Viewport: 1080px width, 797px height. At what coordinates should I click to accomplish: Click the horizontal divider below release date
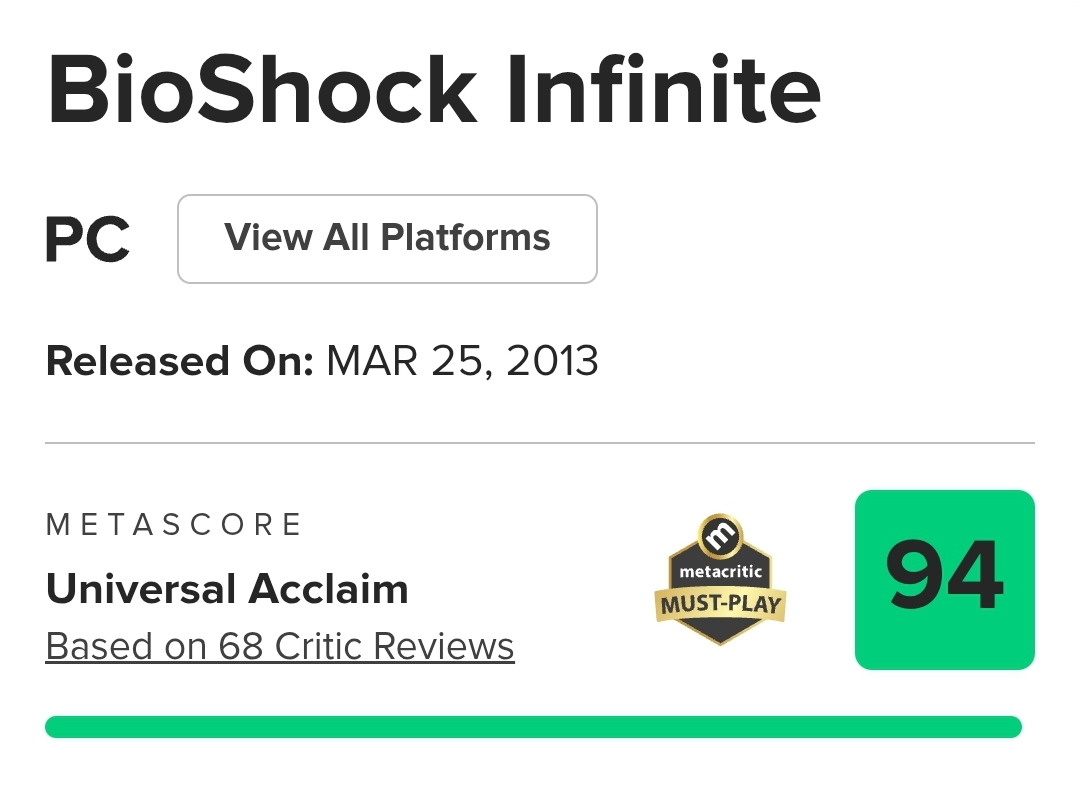pos(540,442)
